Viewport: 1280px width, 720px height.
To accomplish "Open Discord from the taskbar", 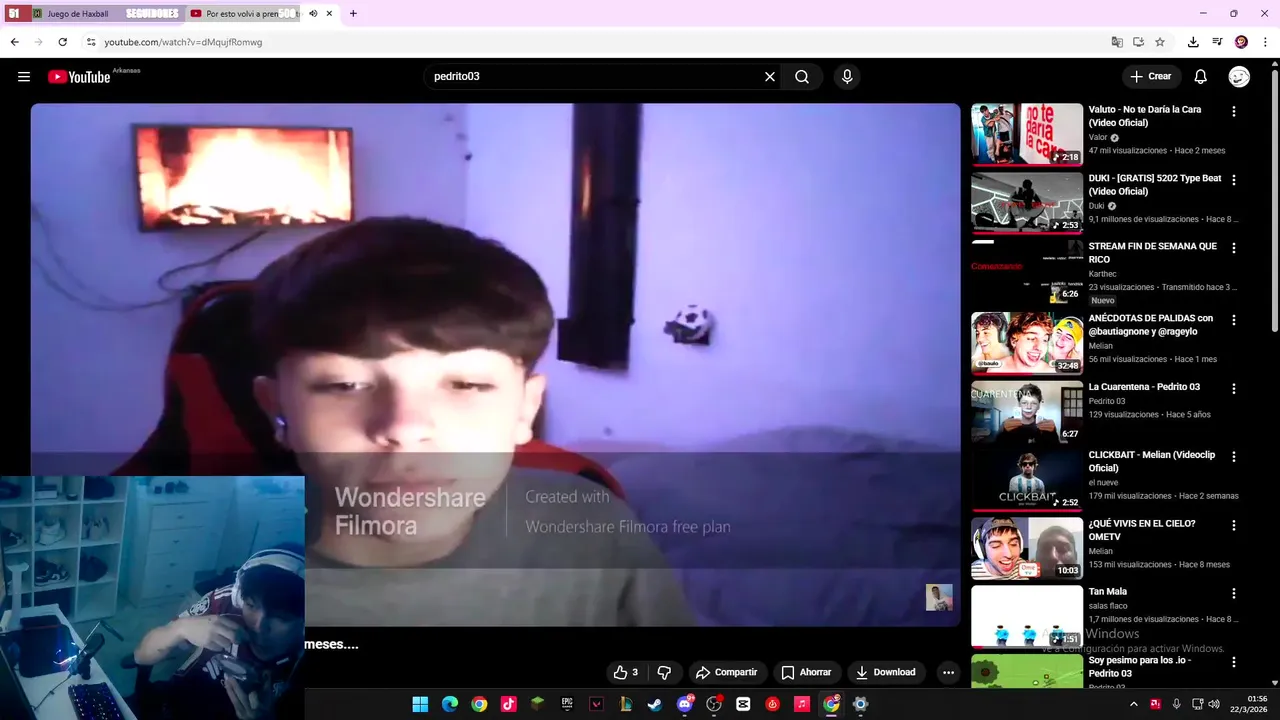I will pyautogui.click(x=685, y=704).
